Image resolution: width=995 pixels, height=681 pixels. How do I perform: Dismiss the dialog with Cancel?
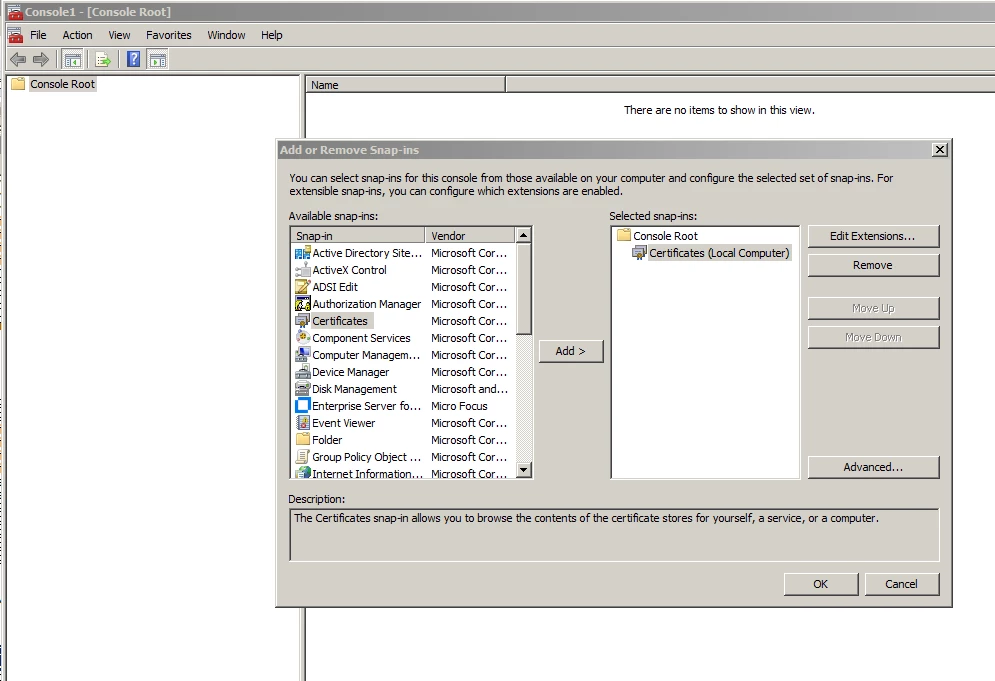point(901,584)
